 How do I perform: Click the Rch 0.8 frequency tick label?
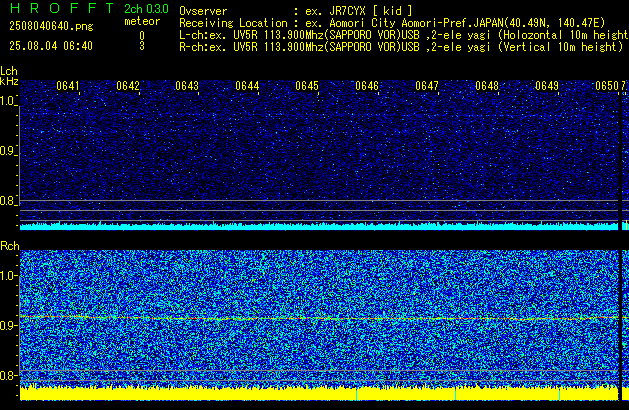(8, 375)
